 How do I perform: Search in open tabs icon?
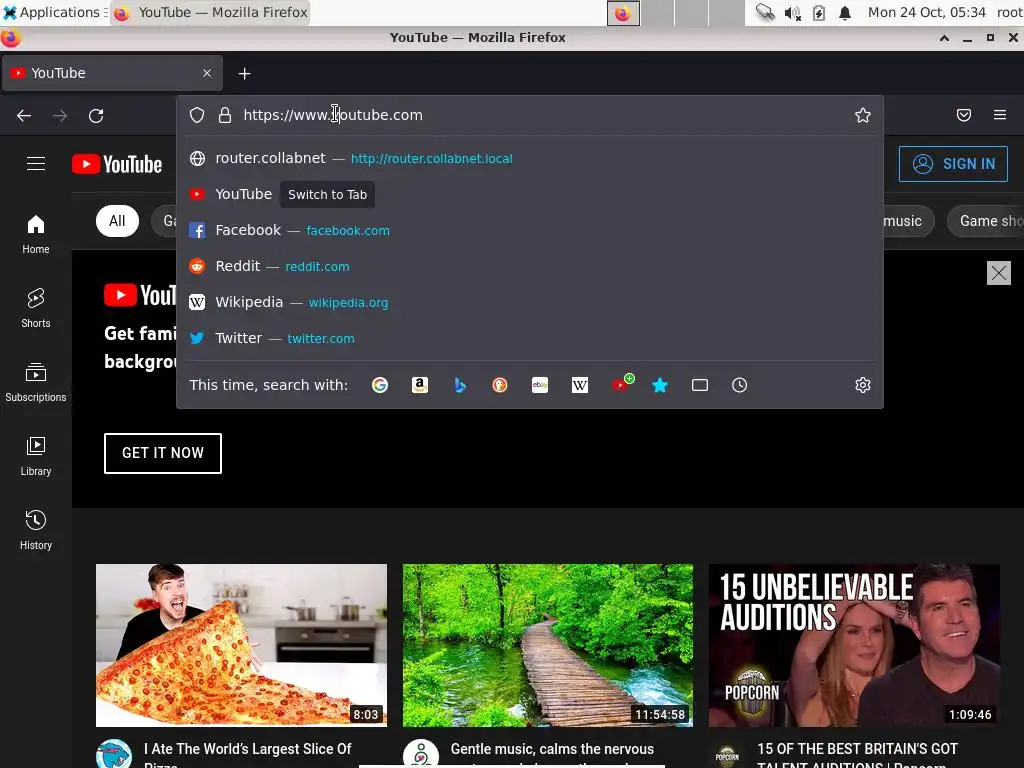pos(699,385)
